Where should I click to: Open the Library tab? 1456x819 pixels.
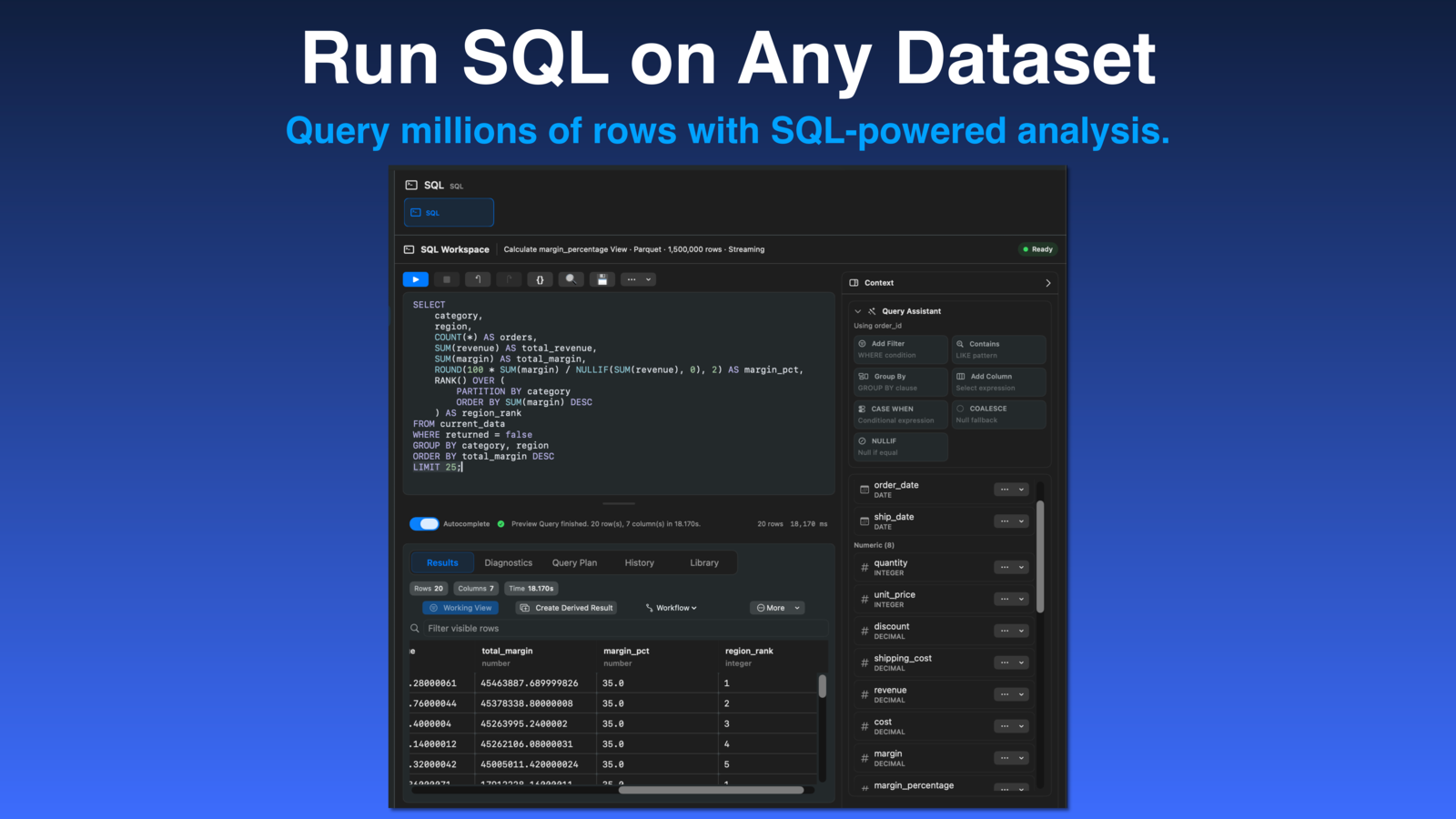click(x=704, y=562)
